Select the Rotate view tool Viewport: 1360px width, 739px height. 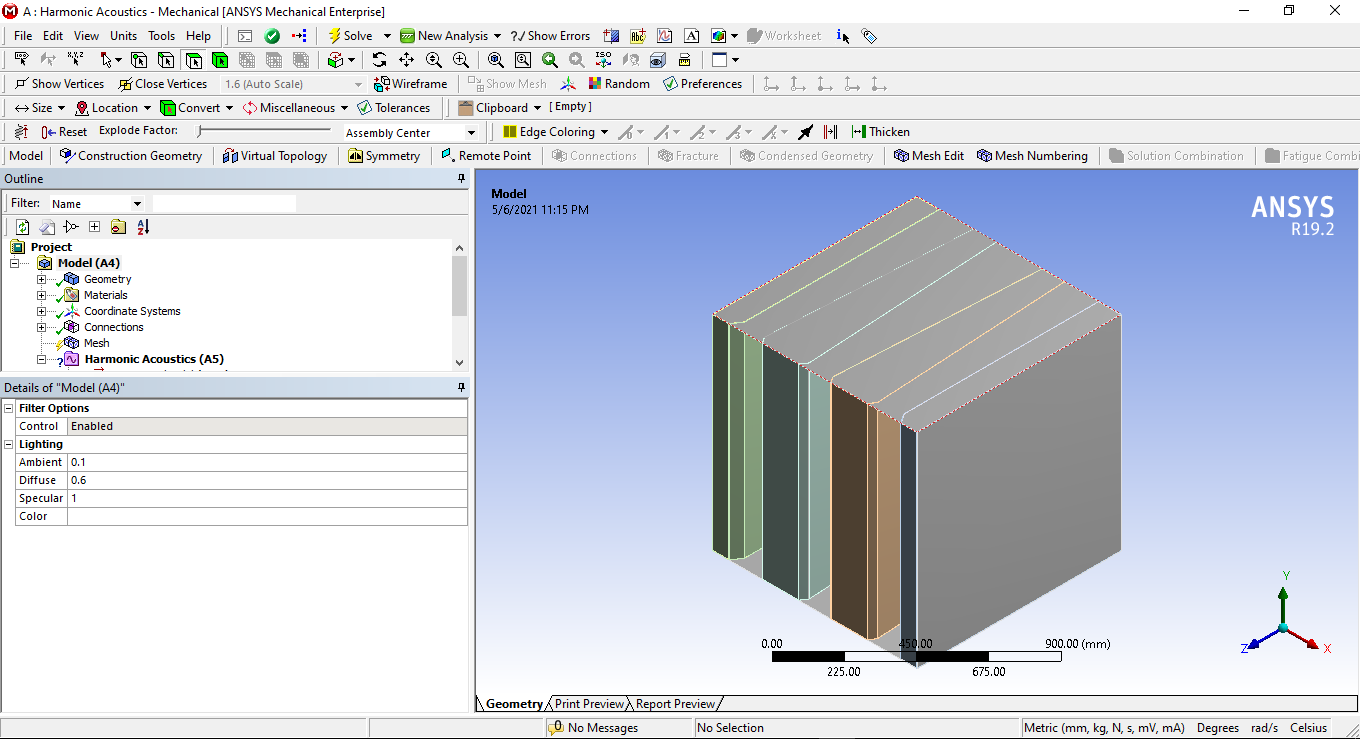point(379,59)
